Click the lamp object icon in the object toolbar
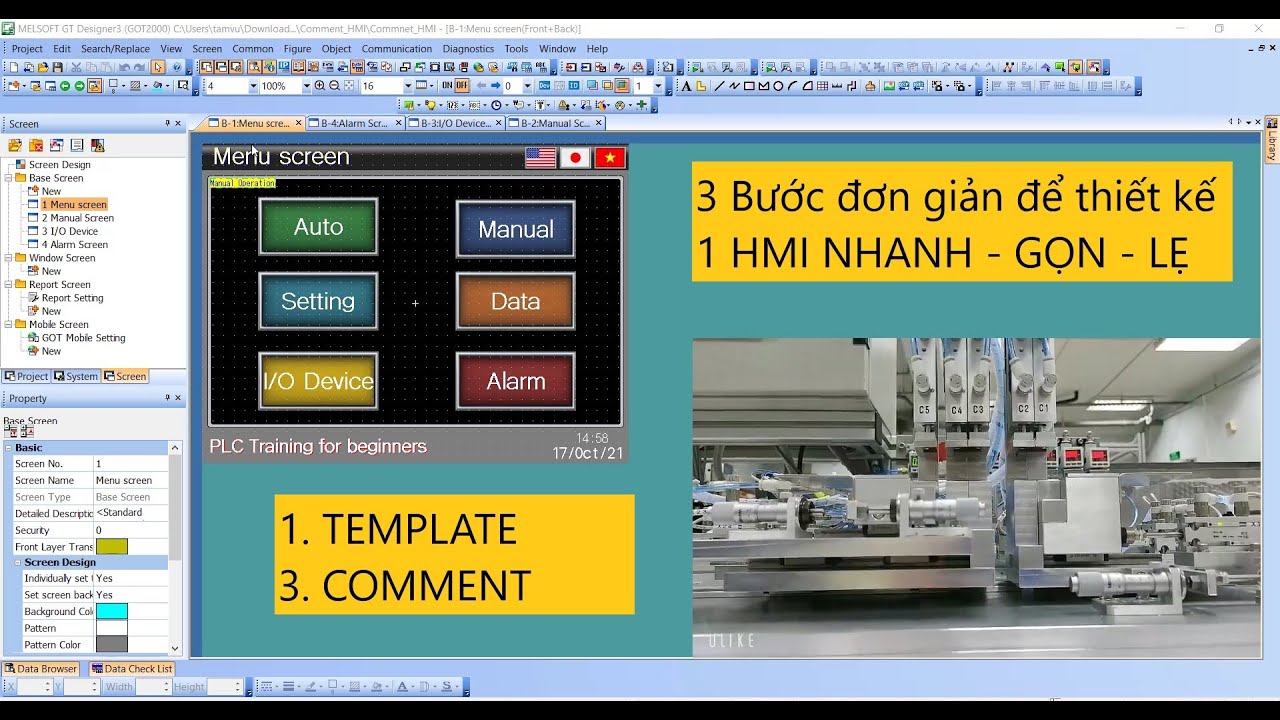Viewport: 1280px width, 720px height. pos(431,105)
